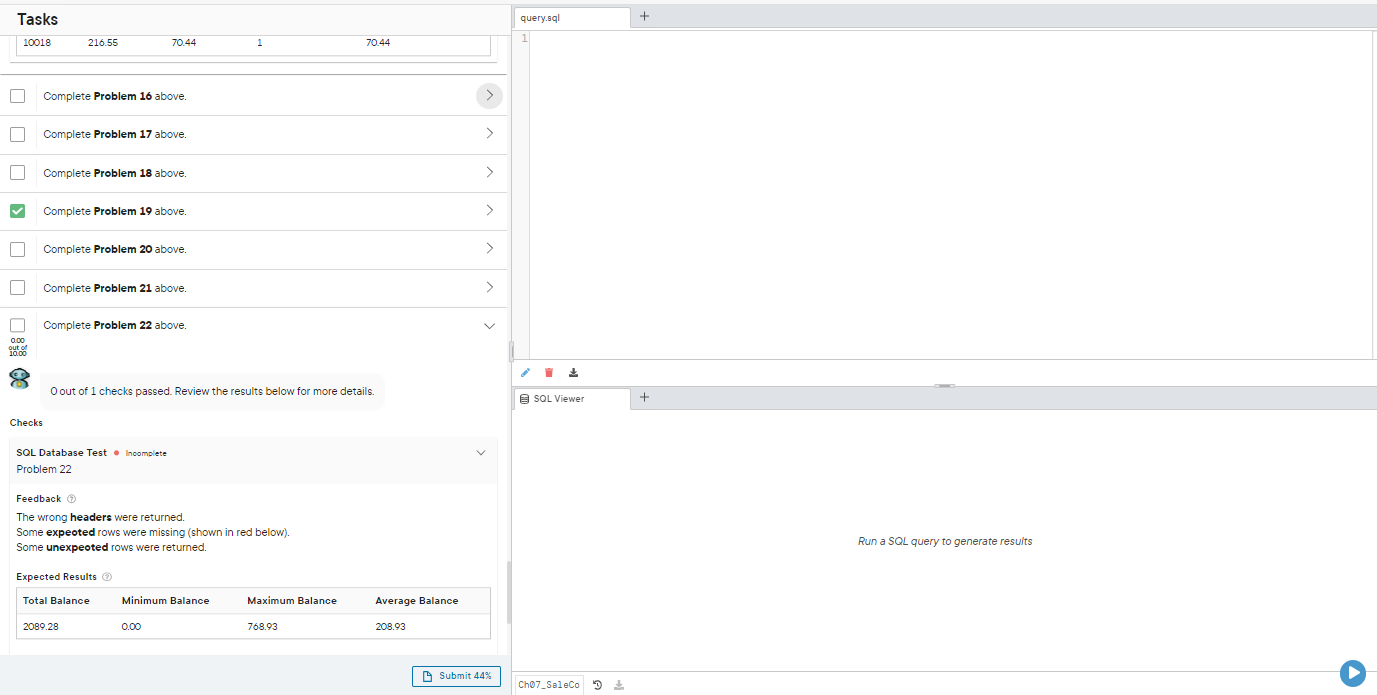Expand the Problem 19 task row

(489, 210)
